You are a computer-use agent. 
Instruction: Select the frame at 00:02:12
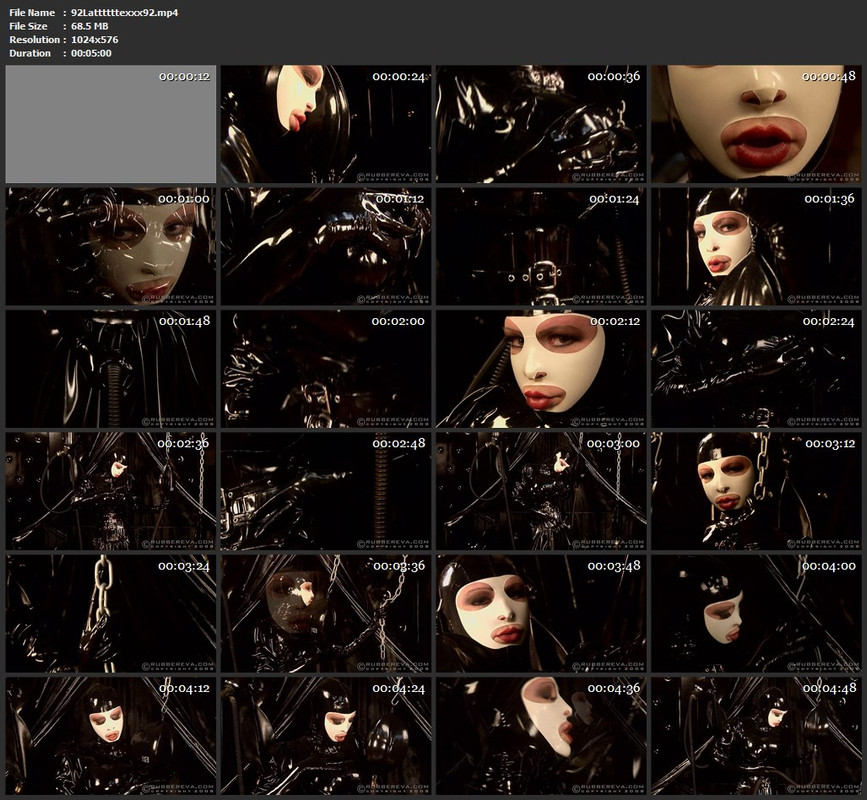(x=541, y=369)
